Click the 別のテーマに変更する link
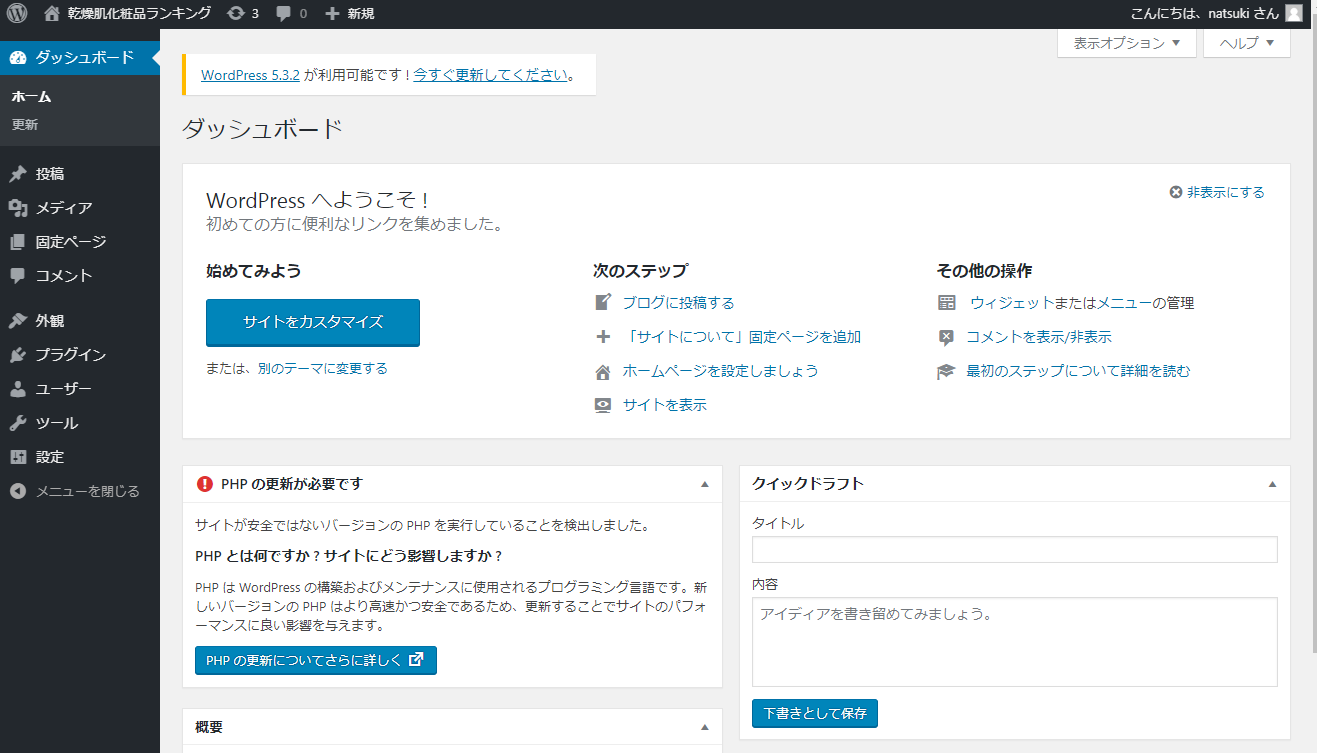 click(x=322, y=368)
